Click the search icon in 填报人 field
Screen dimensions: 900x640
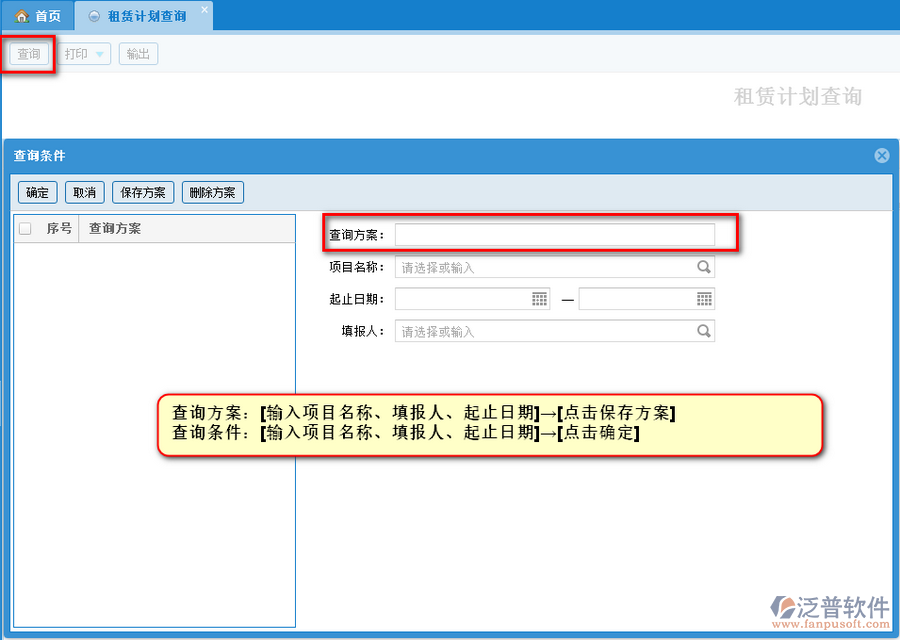click(704, 331)
